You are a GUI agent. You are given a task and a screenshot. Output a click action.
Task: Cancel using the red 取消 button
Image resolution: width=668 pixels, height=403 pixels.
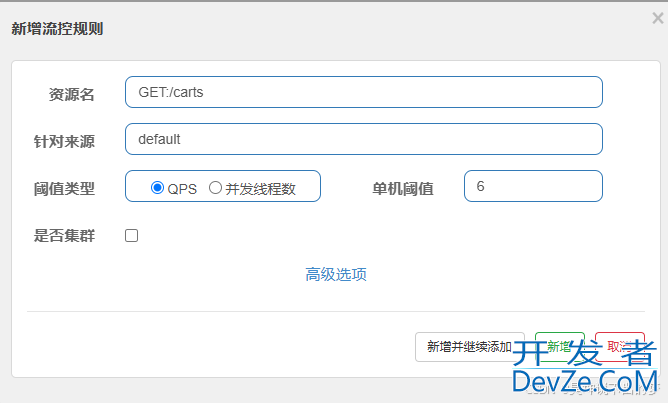click(619, 347)
